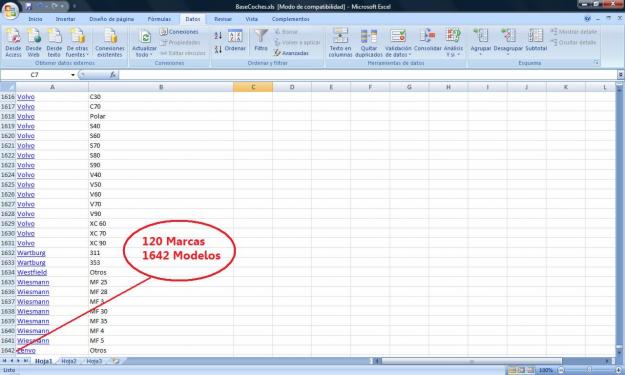Open the Wartburg link in row 1632
This screenshot has height=375, width=625.
[x=31, y=253]
